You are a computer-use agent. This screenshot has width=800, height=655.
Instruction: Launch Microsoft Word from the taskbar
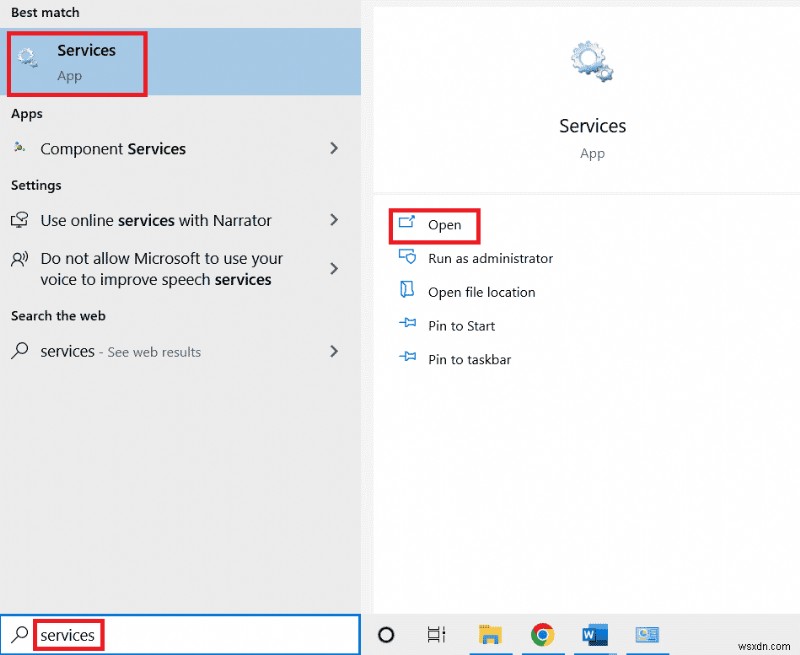click(595, 635)
